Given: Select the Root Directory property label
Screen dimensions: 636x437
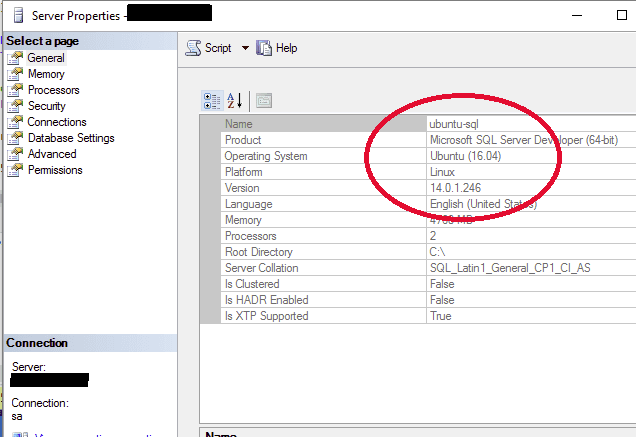Looking at the screenshot, I should pyautogui.click(x=259, y=252).
